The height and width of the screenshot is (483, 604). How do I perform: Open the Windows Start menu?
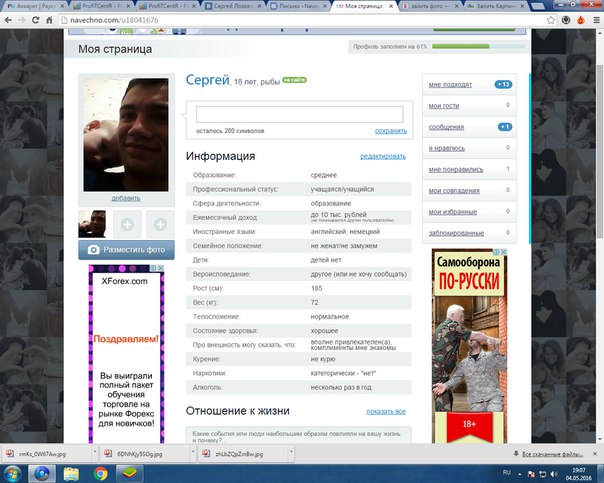(12, 473)
